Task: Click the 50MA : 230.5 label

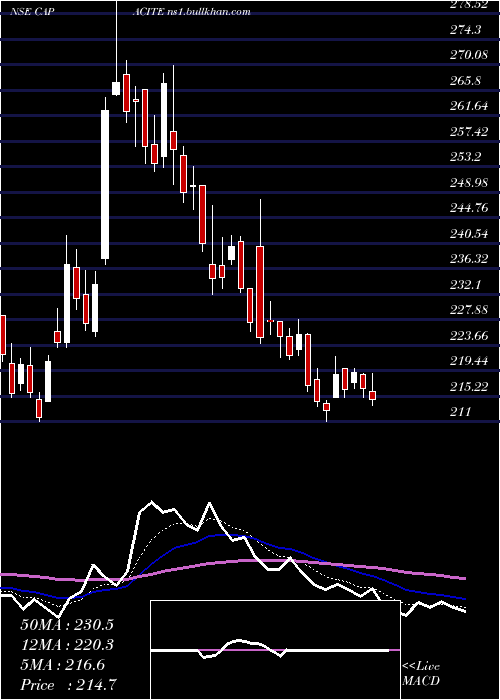Action: 67,625
